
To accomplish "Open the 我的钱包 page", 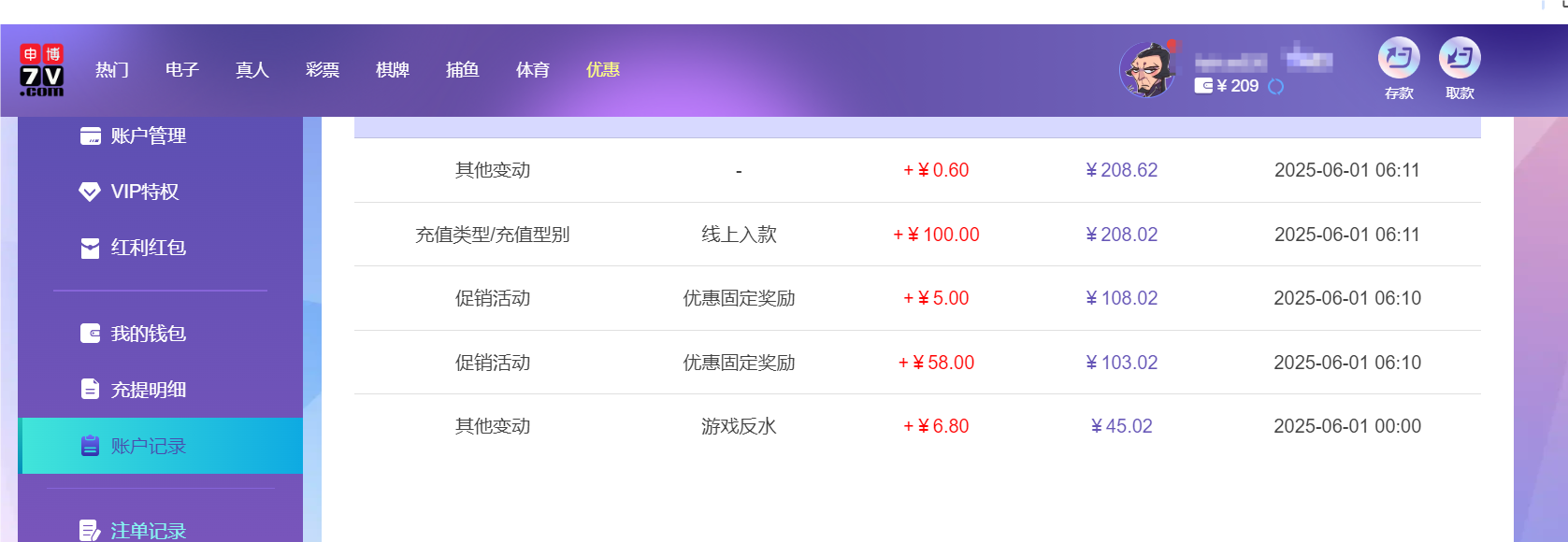I will [x=150, y=334].
